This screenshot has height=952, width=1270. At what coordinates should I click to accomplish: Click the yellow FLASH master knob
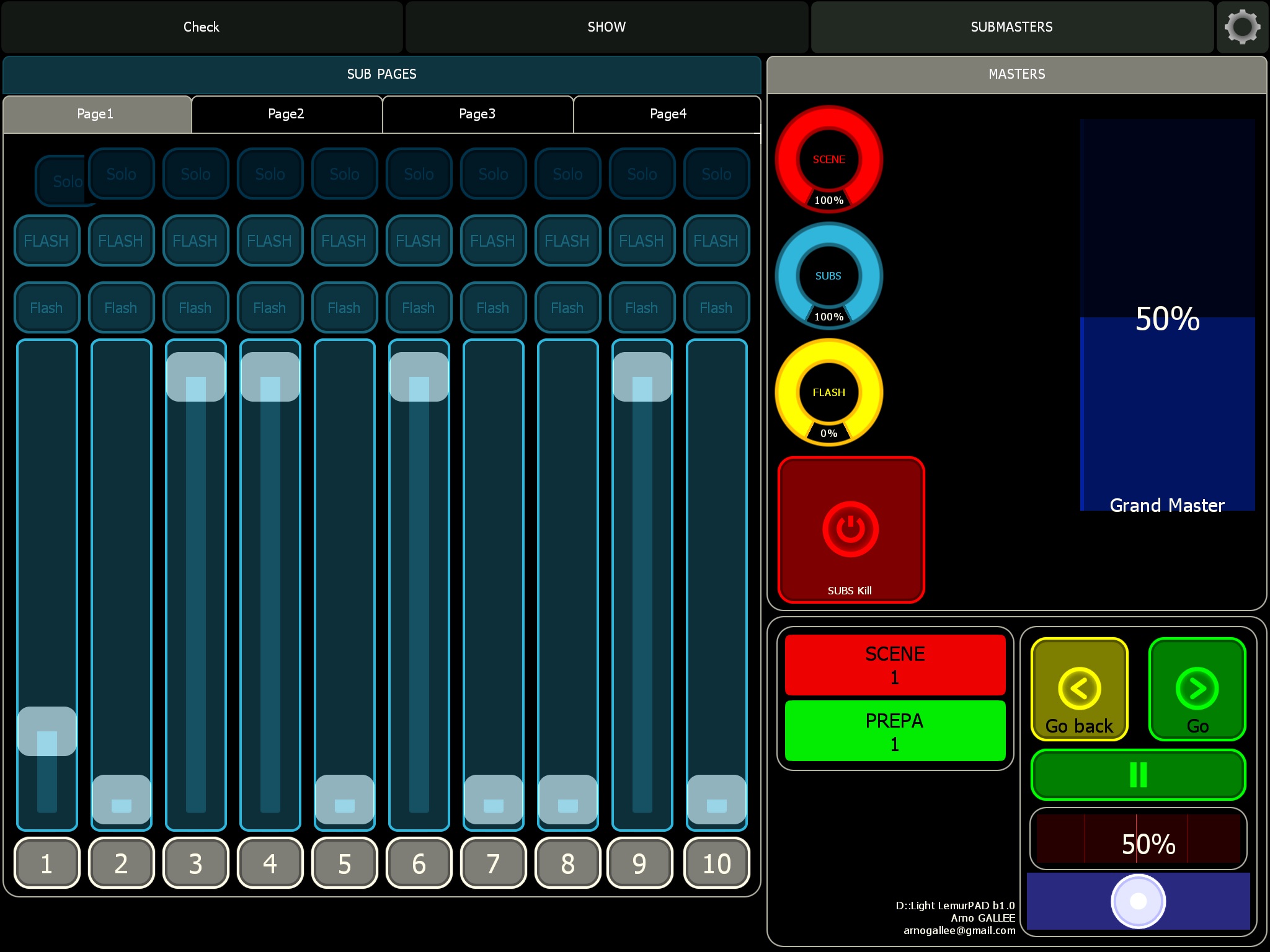coord(828,392)
